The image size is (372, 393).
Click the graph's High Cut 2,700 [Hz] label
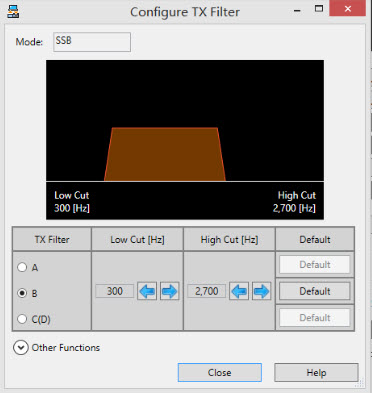pos(294,202)
